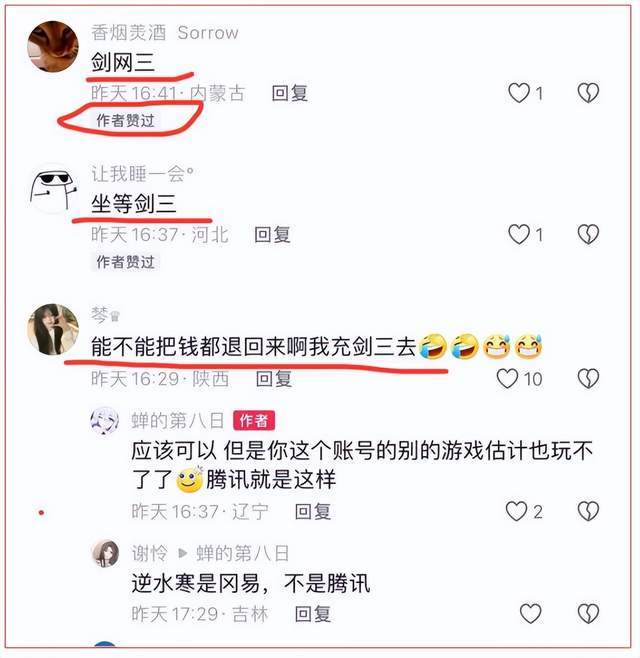Like the author's reply mentioning 腾讯就是这样

(516, 511)
